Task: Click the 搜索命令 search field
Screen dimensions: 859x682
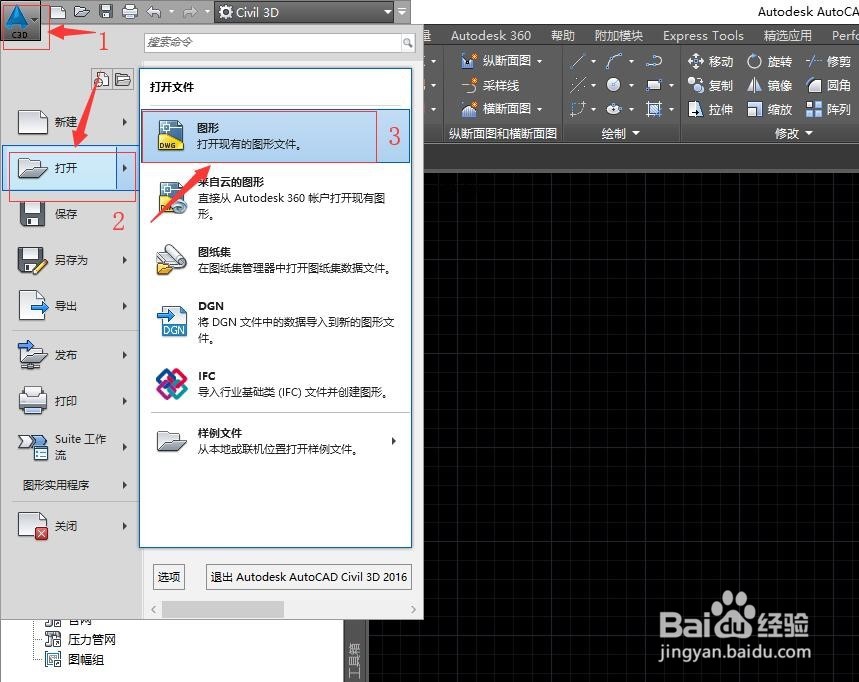Action: point(273,42)
